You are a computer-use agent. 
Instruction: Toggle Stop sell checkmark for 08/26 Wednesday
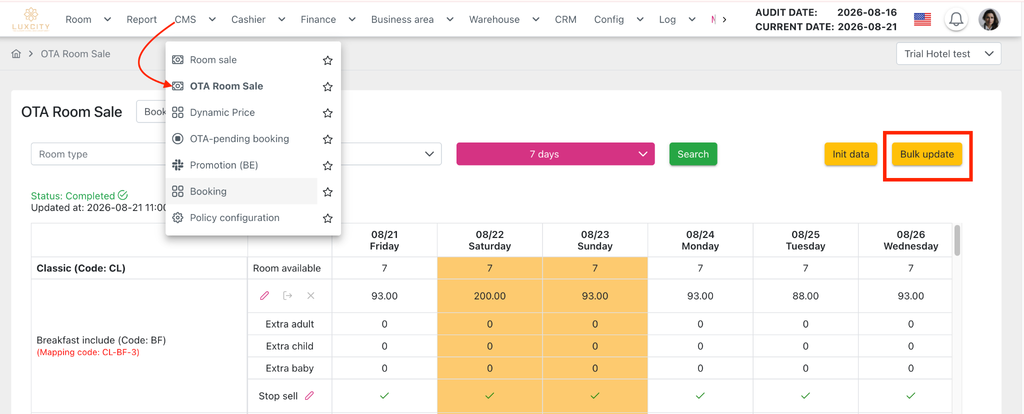(911, 395)
